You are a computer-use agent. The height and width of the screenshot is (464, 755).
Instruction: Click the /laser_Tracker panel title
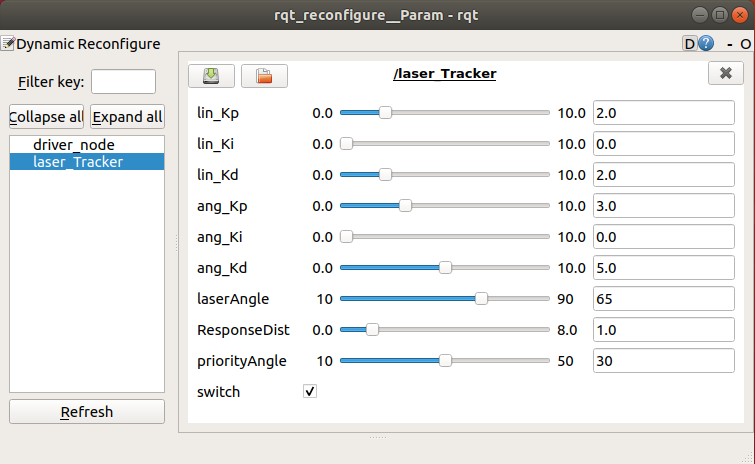444,74
